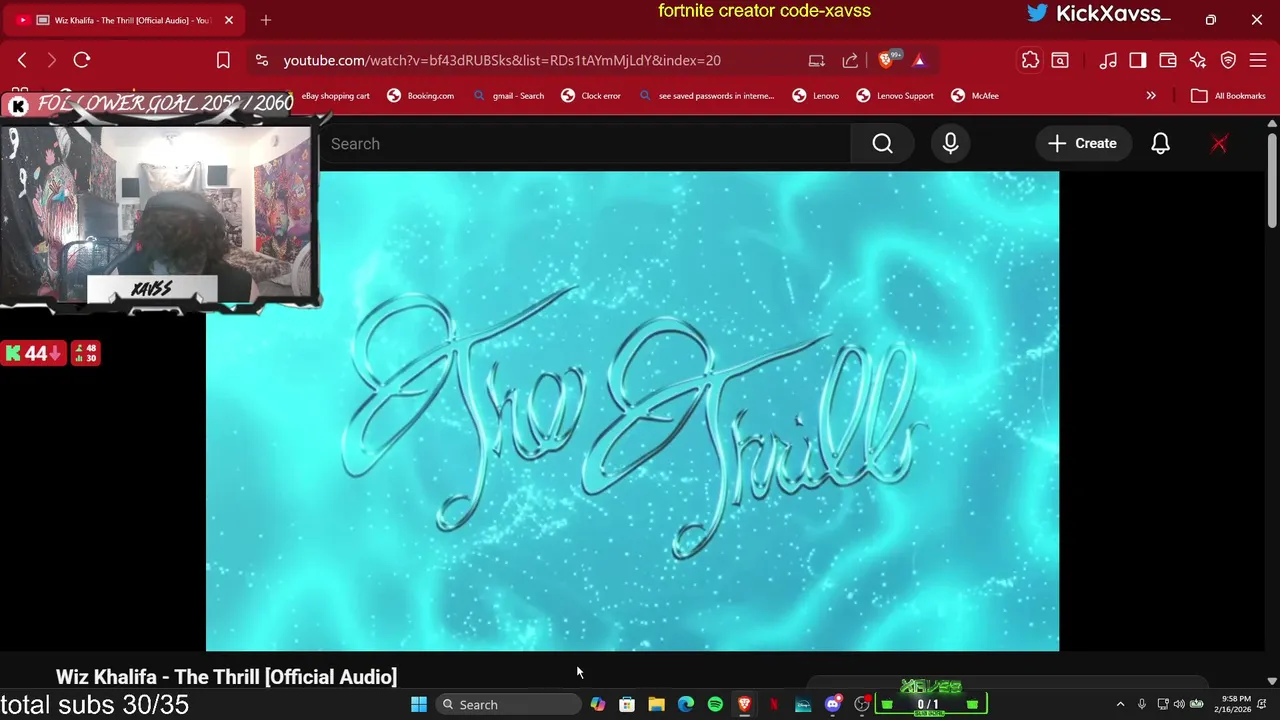
Task: Open volume control in system tray
Action: pos(1179,704)
